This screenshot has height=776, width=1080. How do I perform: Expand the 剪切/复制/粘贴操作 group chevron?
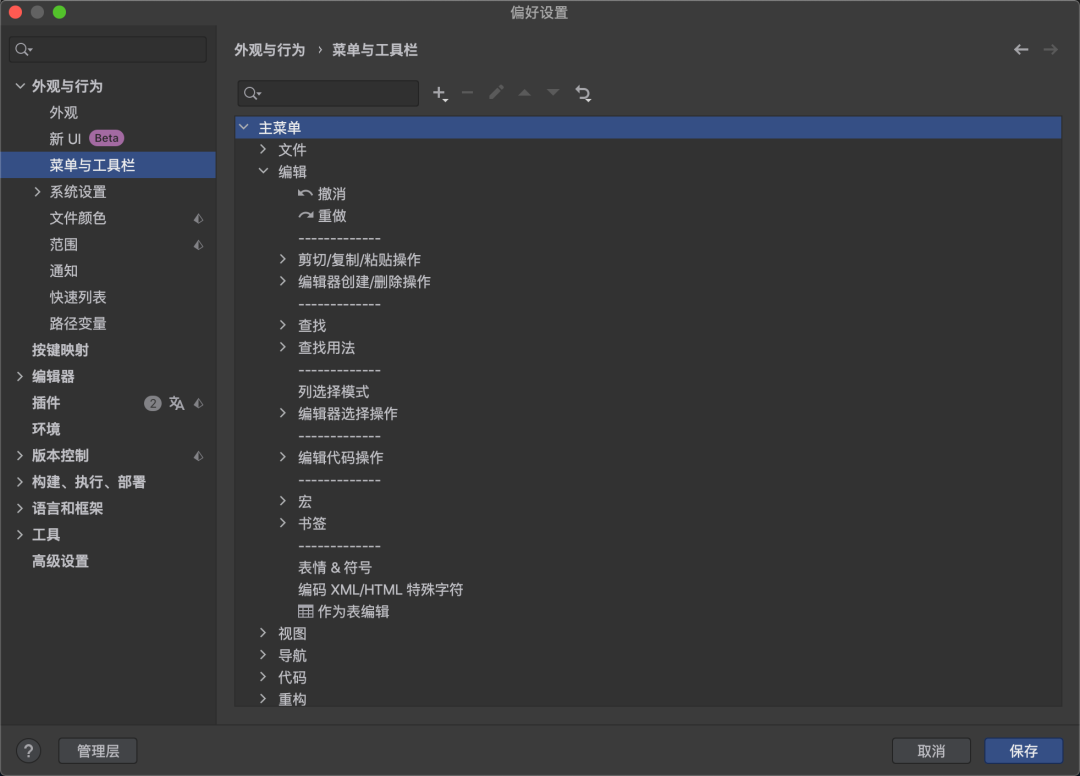pos(282,260)
